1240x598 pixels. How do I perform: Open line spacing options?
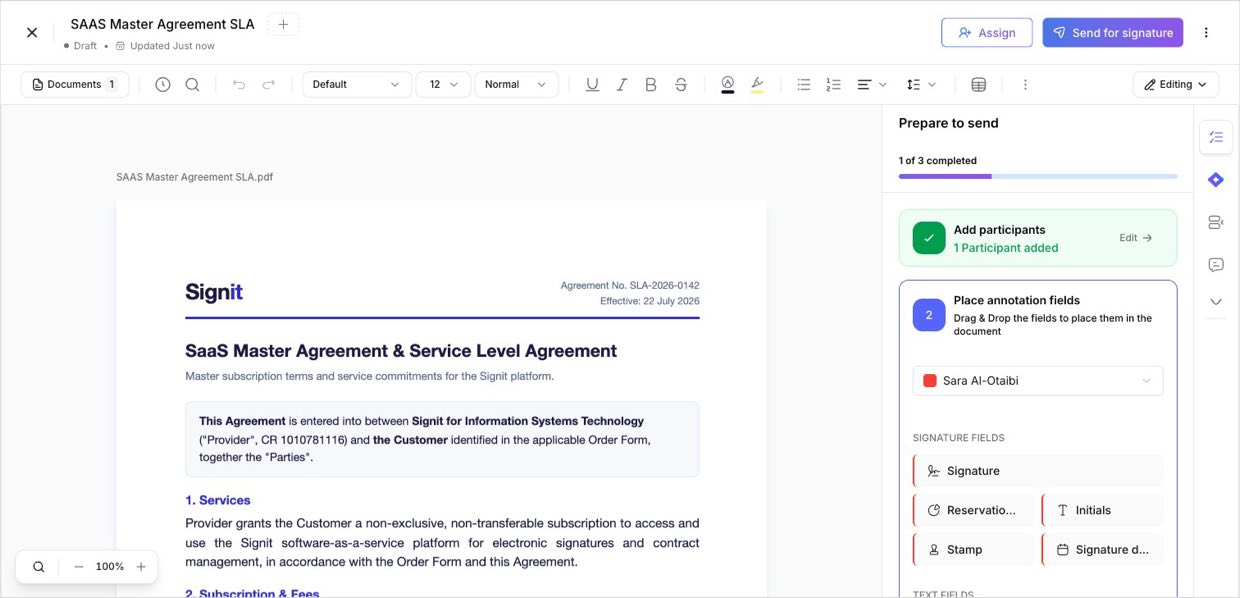[921, 85]
